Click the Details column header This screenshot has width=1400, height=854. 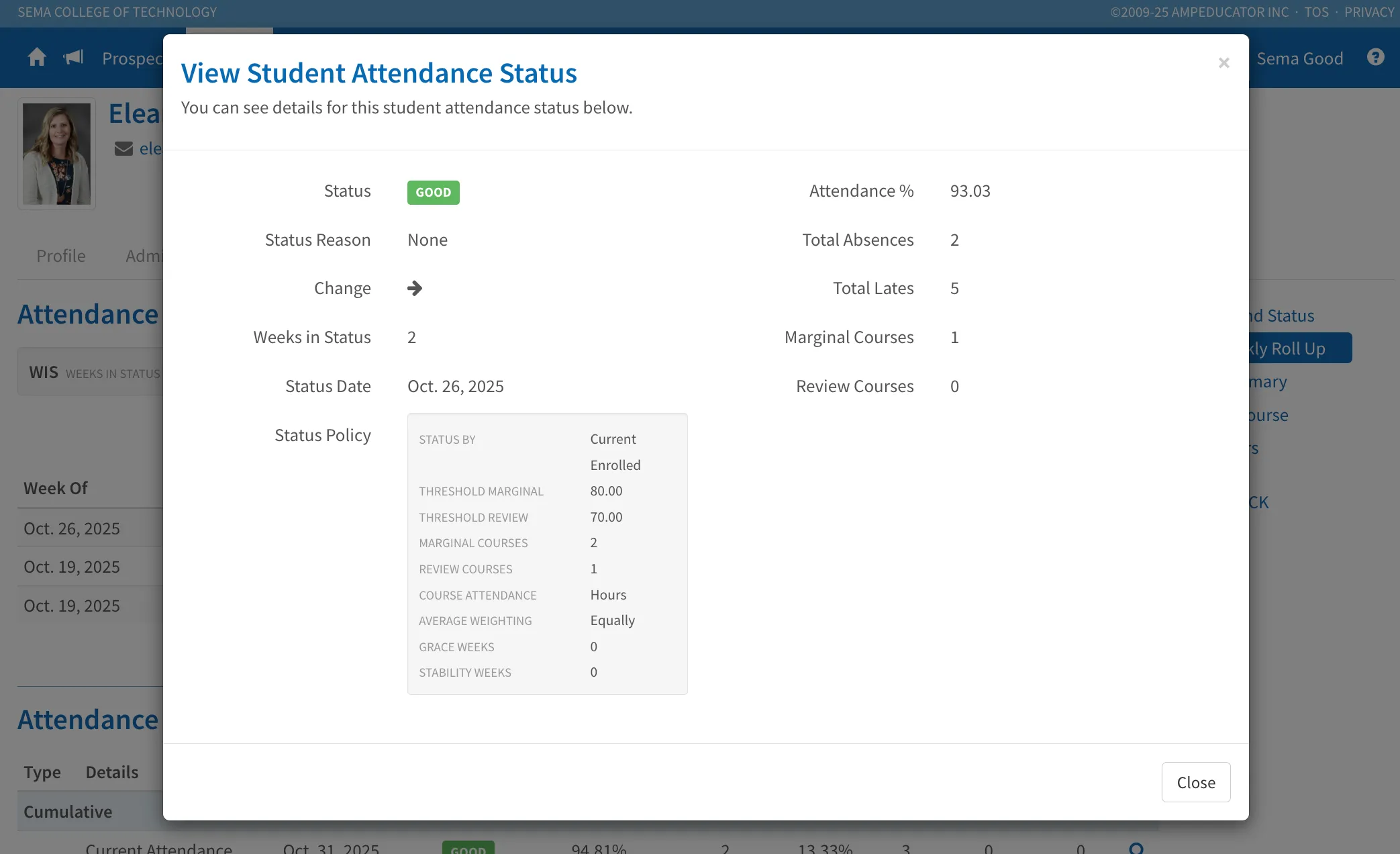pos(112,772)
